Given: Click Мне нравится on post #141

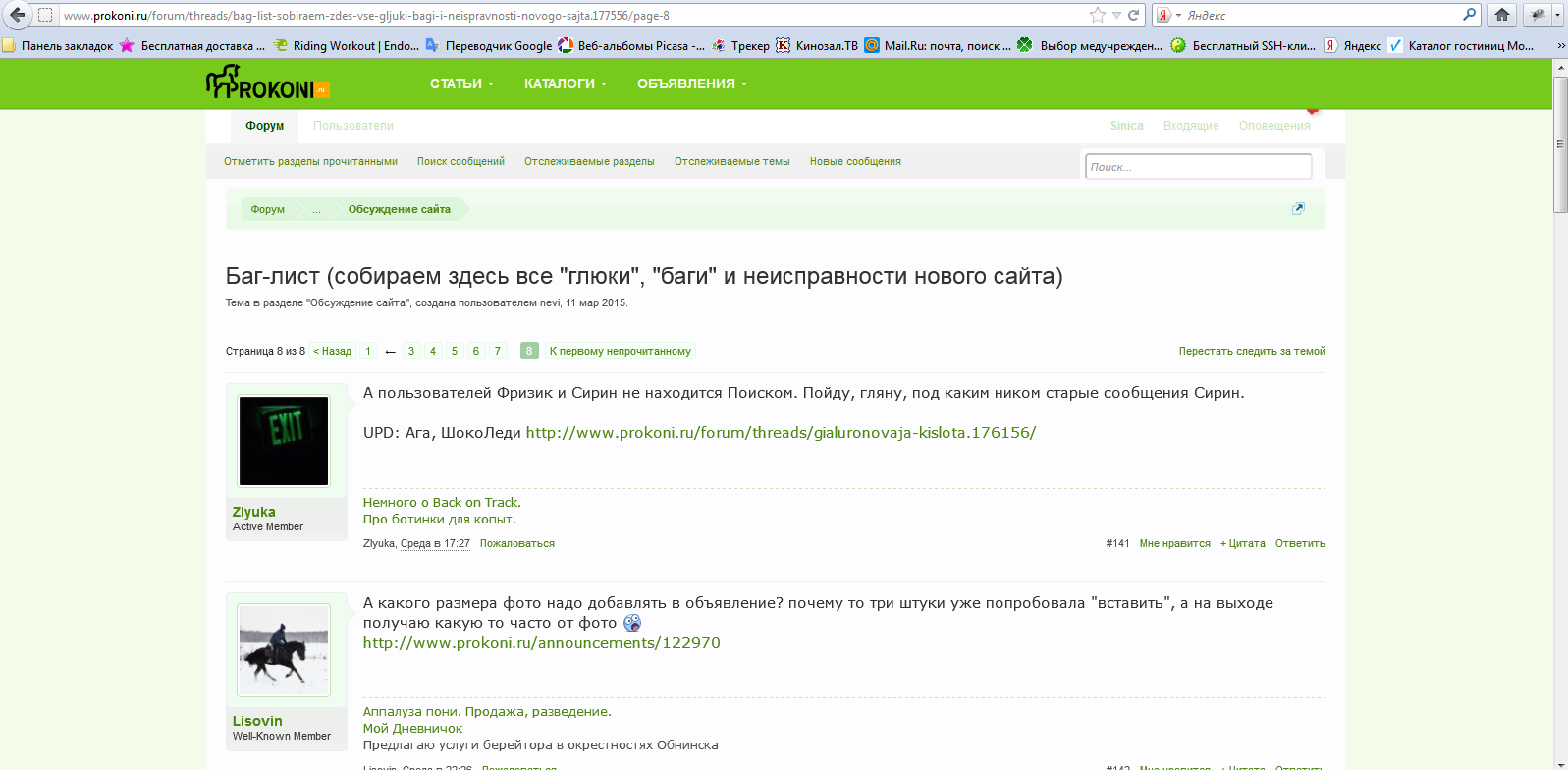Looking at the screenshot, I should click(1174, 543).
